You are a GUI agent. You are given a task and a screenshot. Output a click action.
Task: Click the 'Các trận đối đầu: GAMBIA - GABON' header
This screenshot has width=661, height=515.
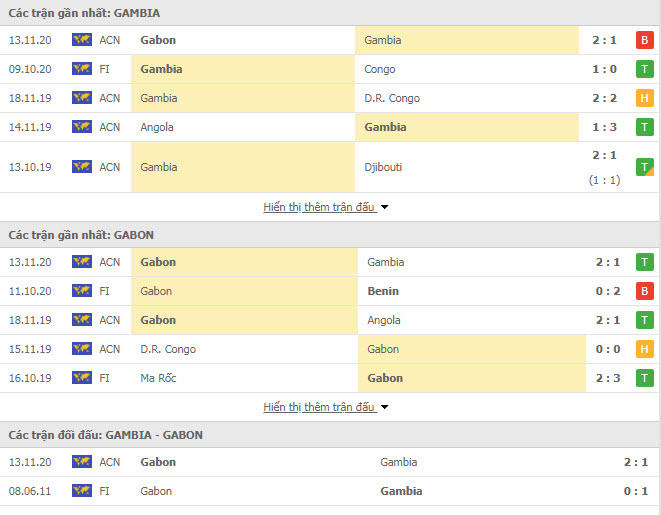point(105,435)
